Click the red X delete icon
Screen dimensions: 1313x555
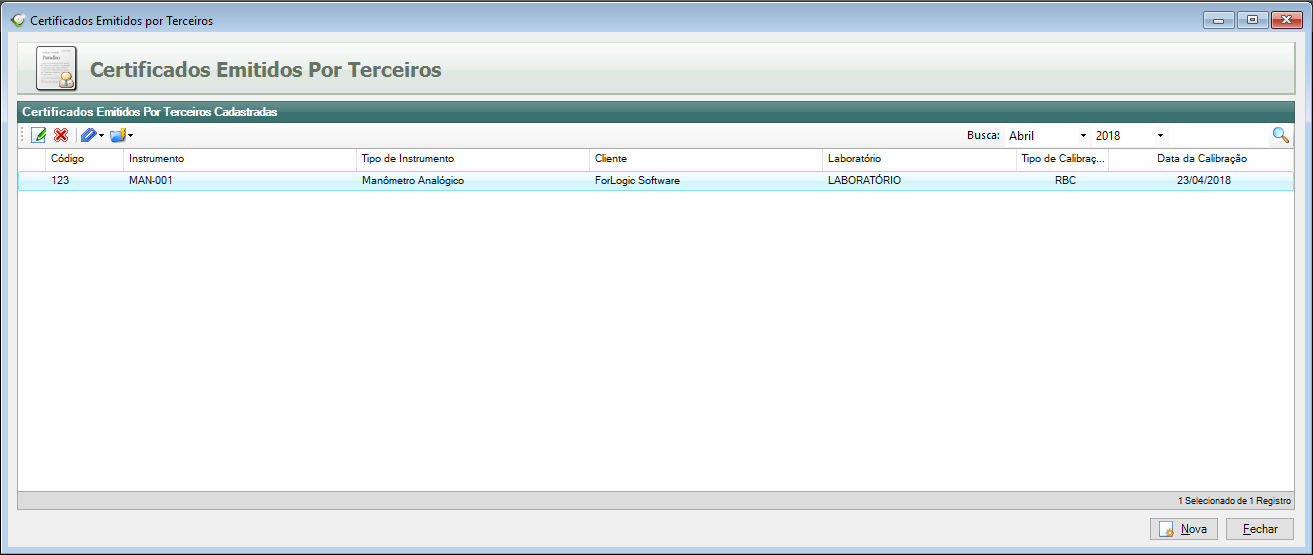coord(61,135)
